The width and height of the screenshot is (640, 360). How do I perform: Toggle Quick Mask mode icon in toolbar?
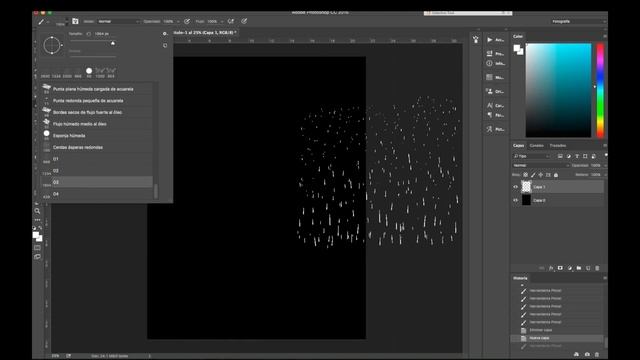[37, 248]
